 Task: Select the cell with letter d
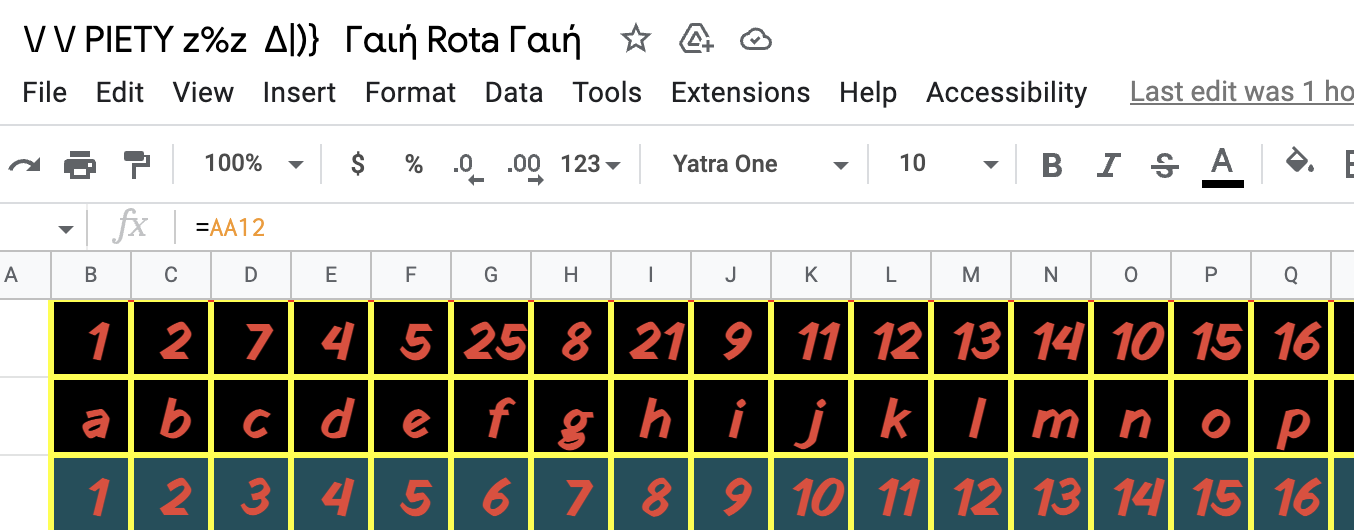tap(331, 417)
